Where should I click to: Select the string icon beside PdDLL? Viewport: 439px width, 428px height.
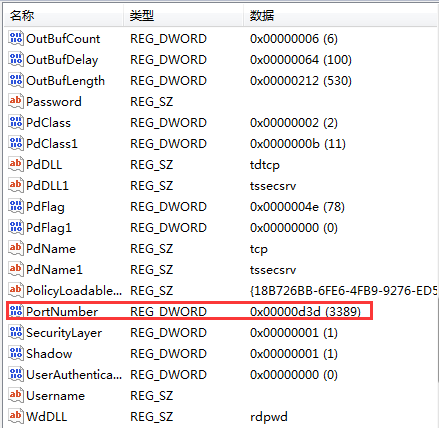point(16,164)
